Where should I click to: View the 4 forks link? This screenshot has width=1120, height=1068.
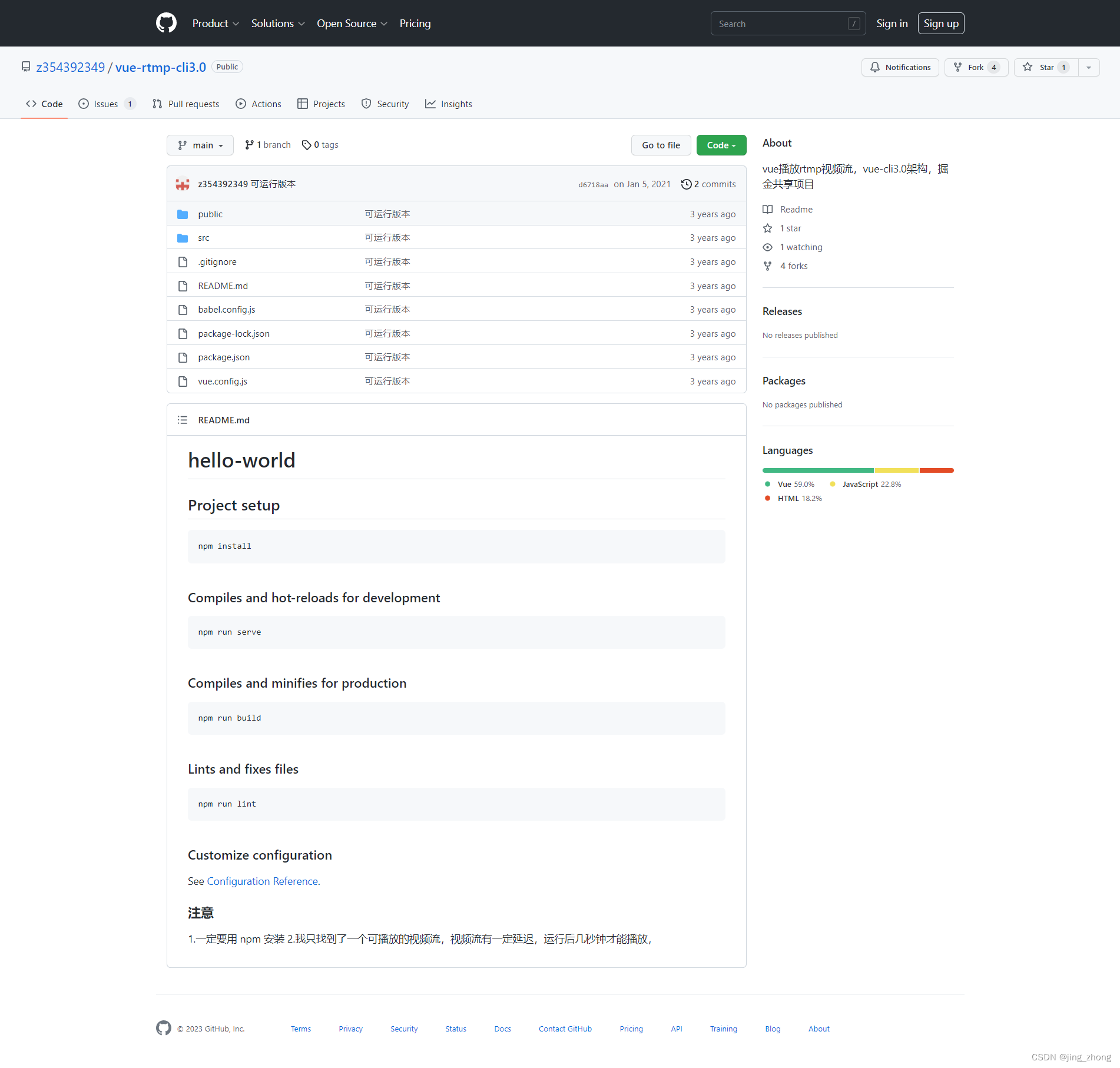click(786, 266)
